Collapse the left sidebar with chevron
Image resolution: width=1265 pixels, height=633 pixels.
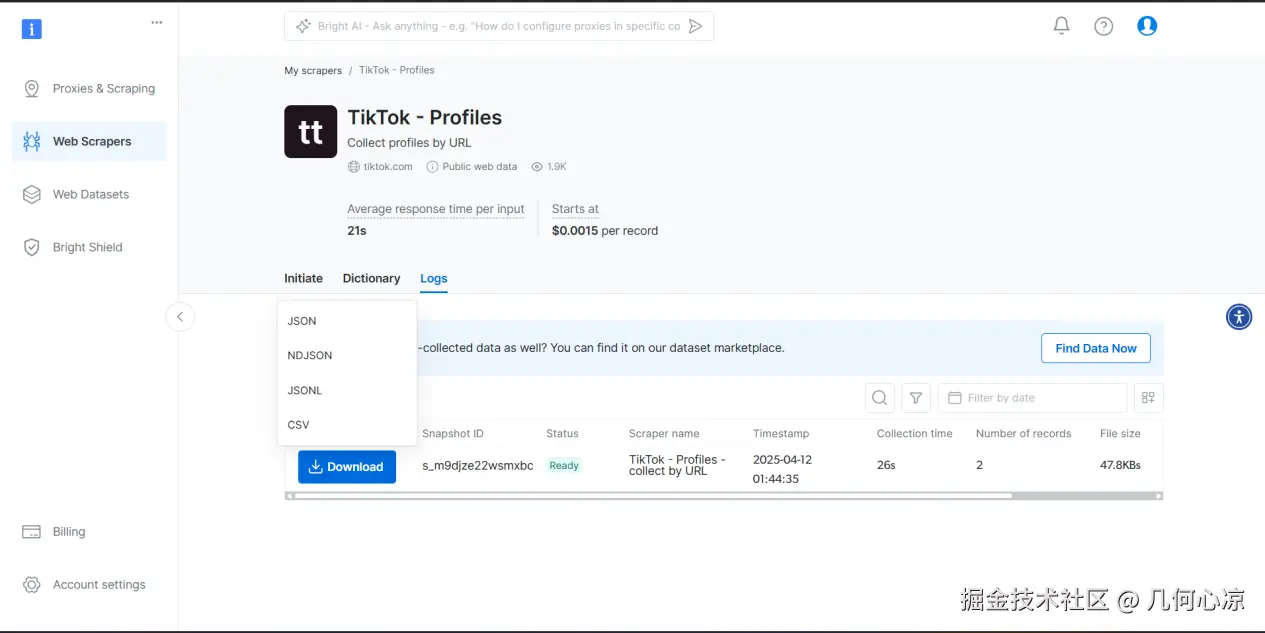[180, 317]
